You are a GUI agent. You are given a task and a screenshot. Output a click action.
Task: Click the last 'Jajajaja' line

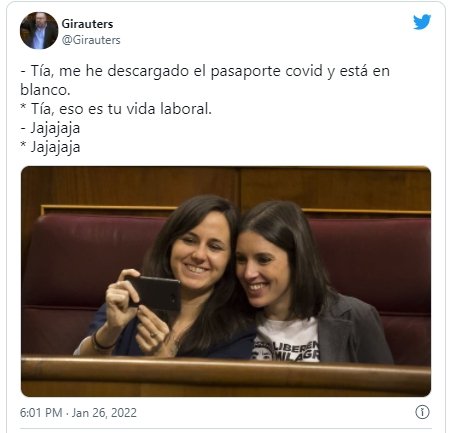(50, 148)
